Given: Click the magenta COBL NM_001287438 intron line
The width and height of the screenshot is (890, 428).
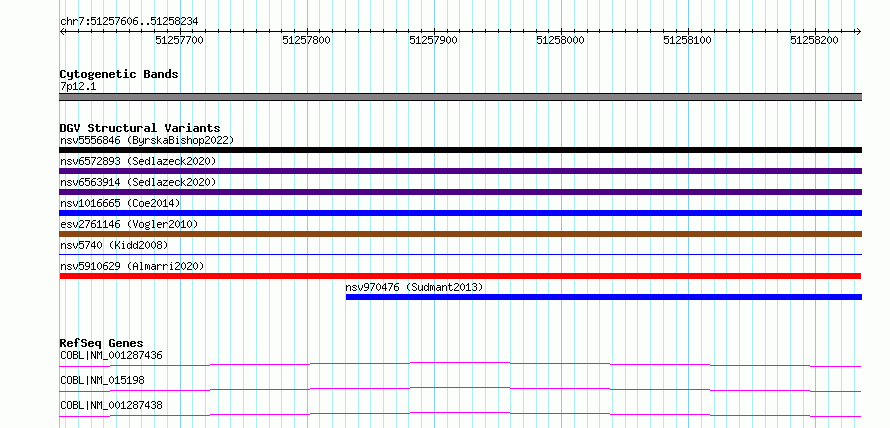Looking at the screenshot, I should tap(460, 414).
